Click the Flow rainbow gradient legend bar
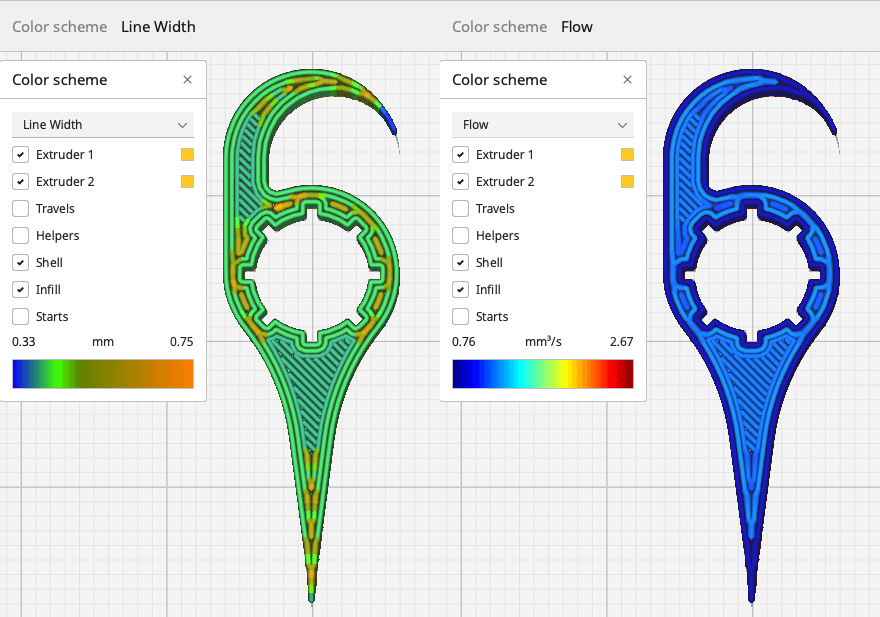The width and height of the screenshot is (880, 617). [x=543, y=374]
